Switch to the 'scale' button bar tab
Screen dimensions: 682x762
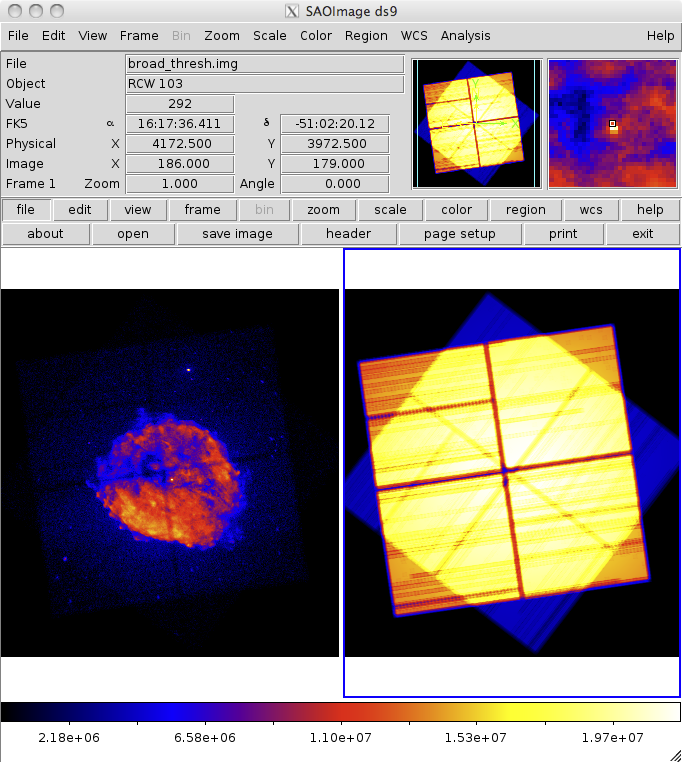(x=390, y=210)
